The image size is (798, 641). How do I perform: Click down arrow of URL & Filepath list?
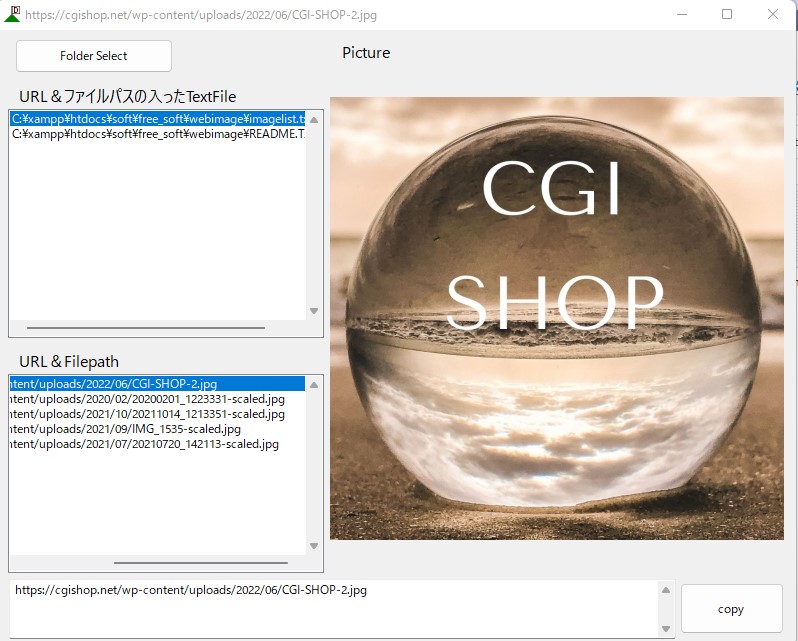tap(314, 546)
